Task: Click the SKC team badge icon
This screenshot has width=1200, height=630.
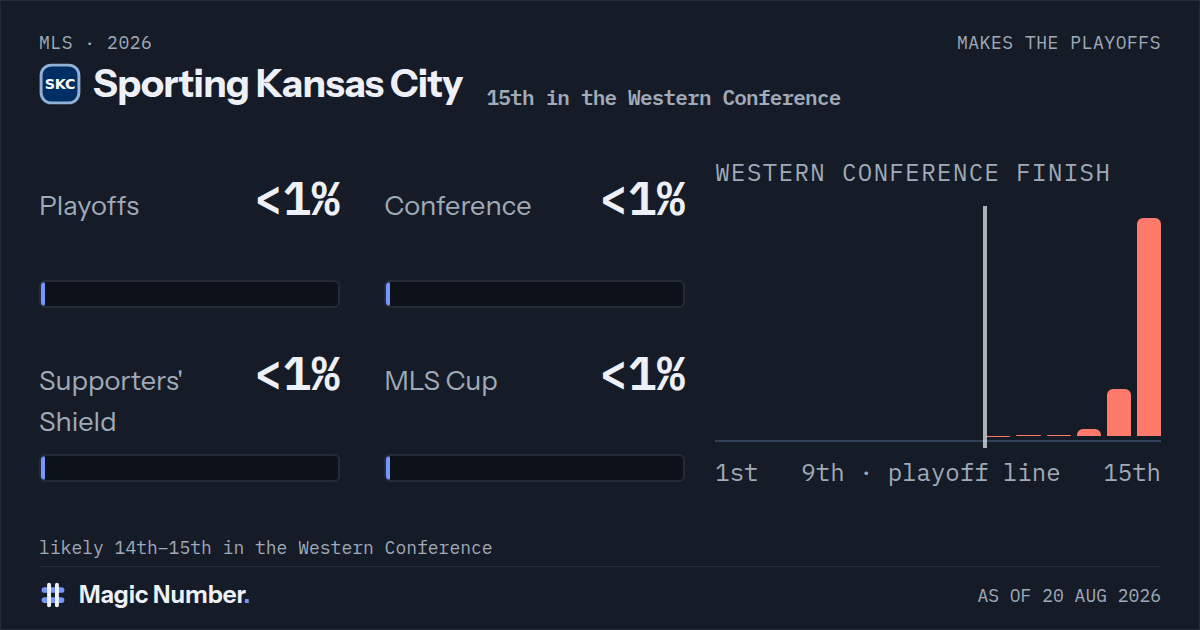Action: pyautogui.click(x=60, y=85)
